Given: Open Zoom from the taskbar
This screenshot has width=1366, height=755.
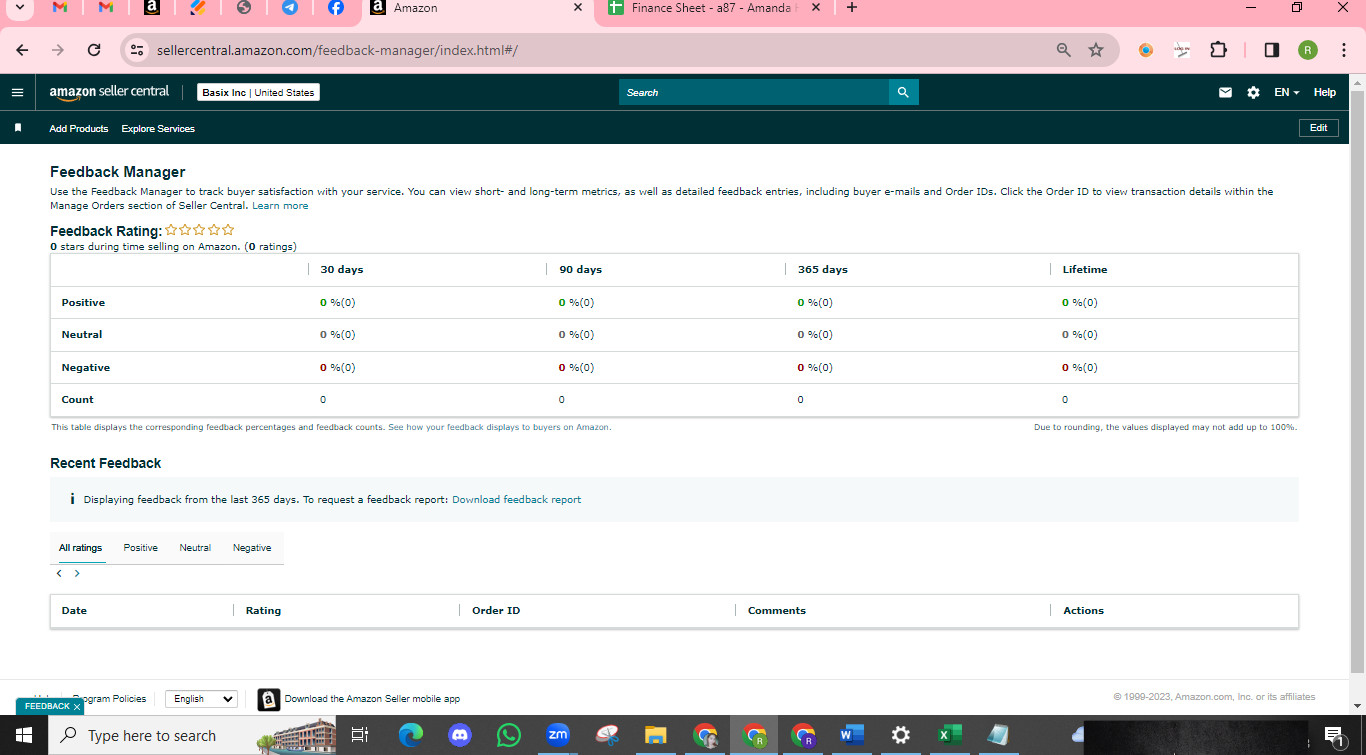Looking at the screenshot, I should pyautogui.click(x=558, y=735).
